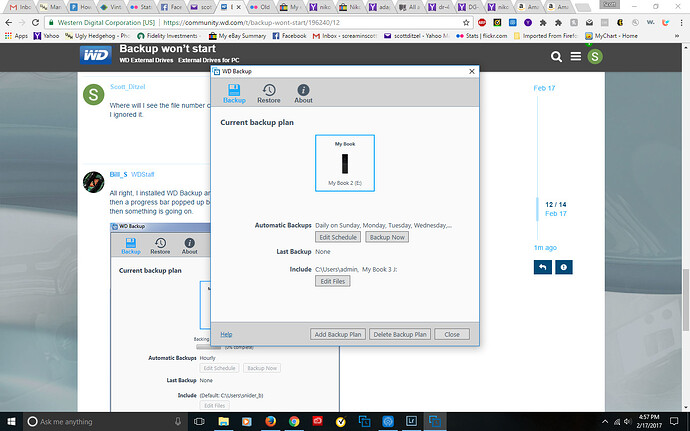The image size is (690, 431).
Task: Switch to Gmail Inbox browser tab
Action: [x=20, y=7]
